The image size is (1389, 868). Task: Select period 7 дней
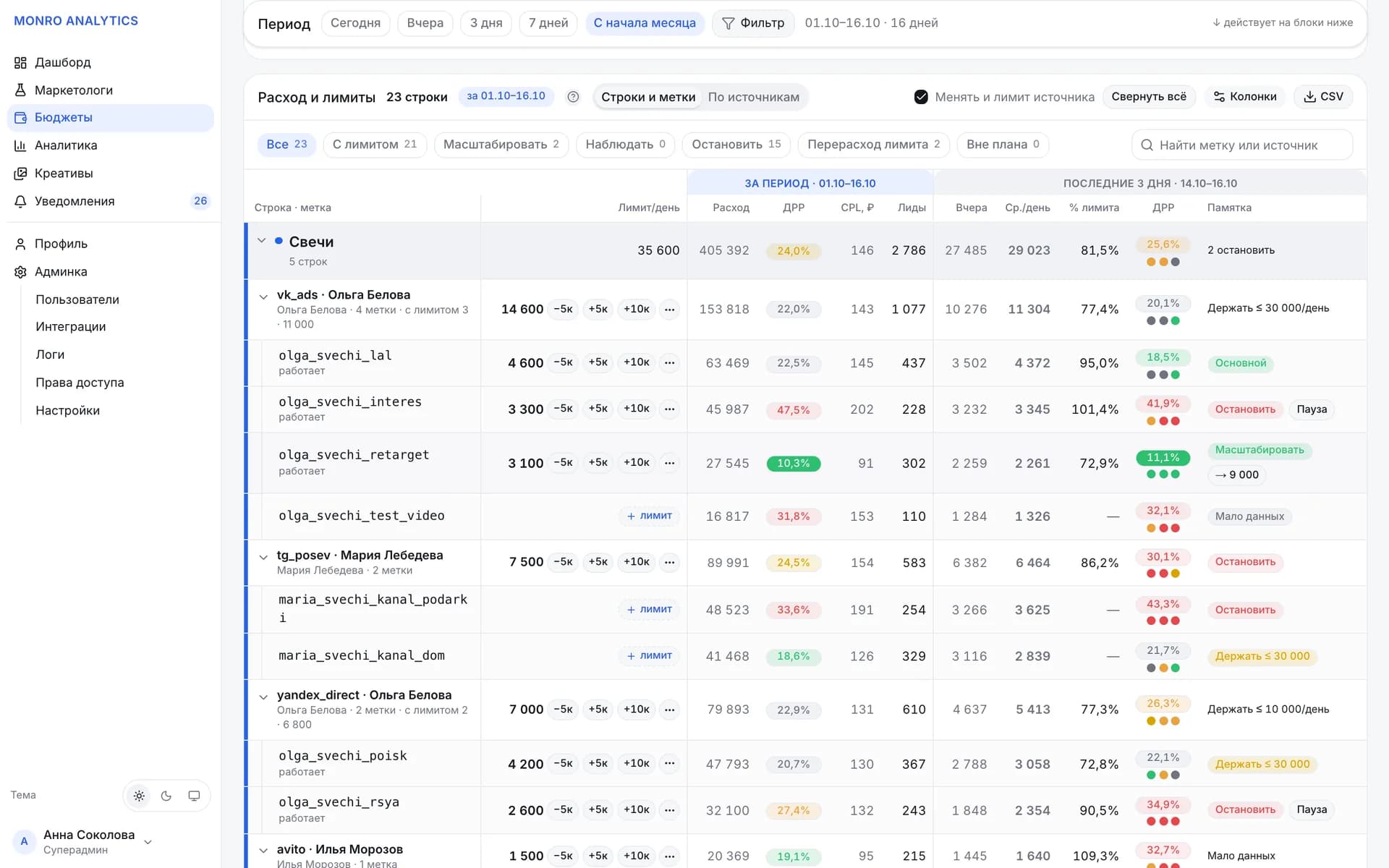click(548, 23)
